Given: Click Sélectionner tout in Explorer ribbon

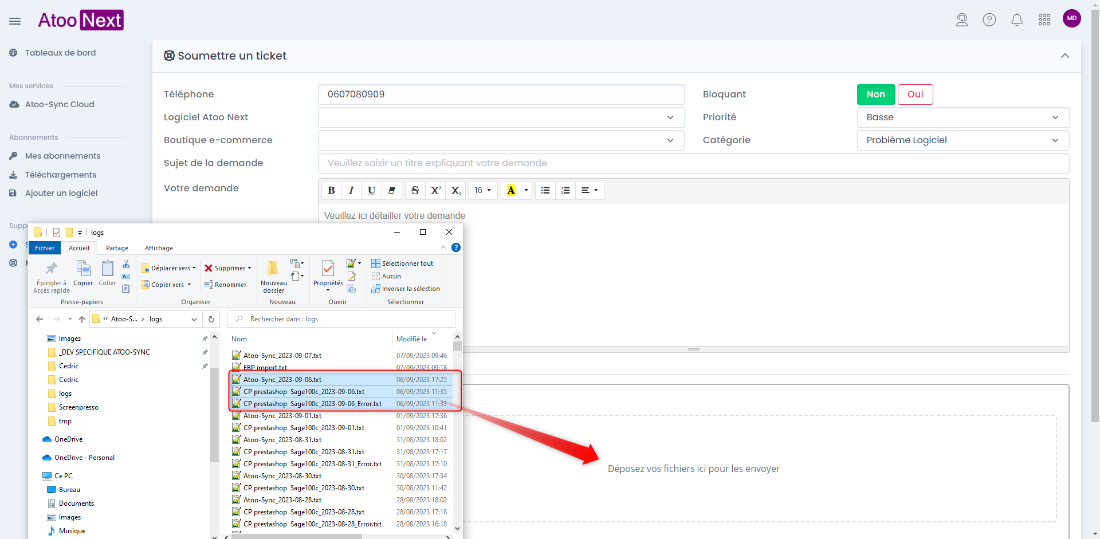Looking at the screenshot, I should pyautogui.click(x=402, y=263).
